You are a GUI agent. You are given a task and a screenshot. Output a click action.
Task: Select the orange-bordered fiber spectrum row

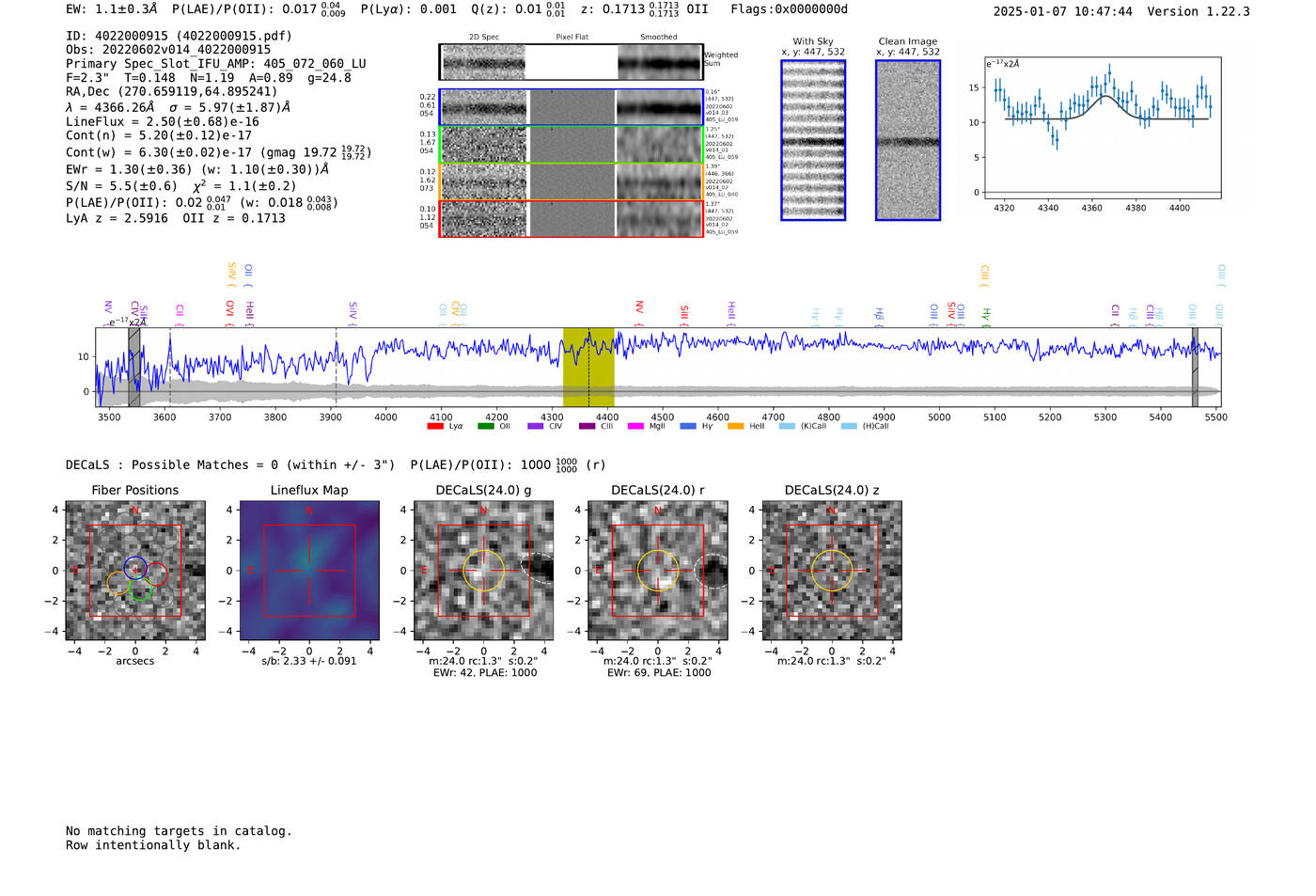click(572, 181)
